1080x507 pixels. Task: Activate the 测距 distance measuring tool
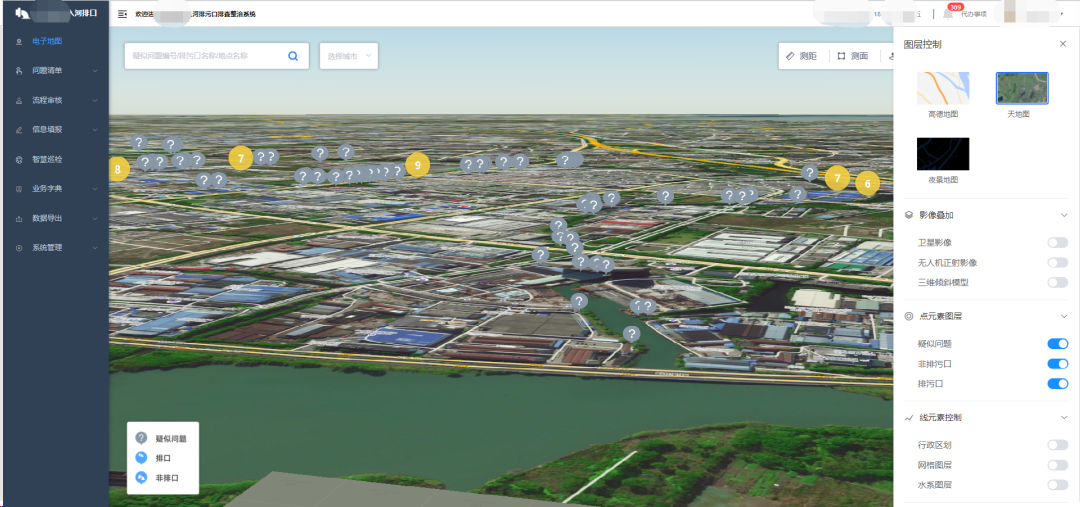tap(802, 56)
